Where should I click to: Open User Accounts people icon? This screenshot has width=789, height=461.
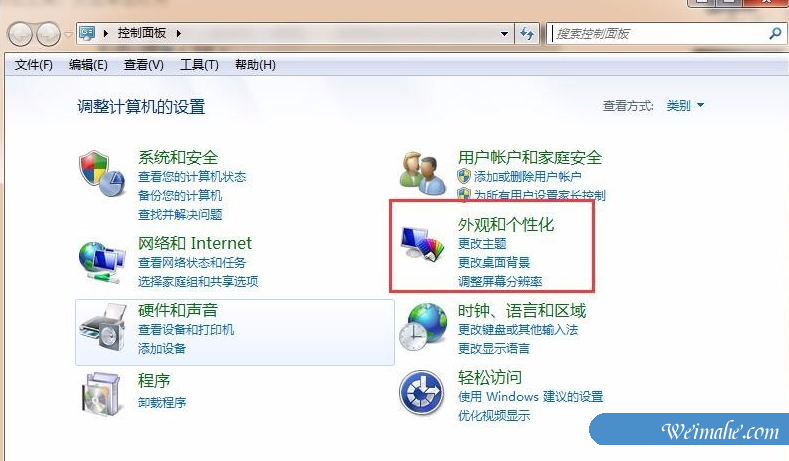pyautogui.click(x=422, y=174)
